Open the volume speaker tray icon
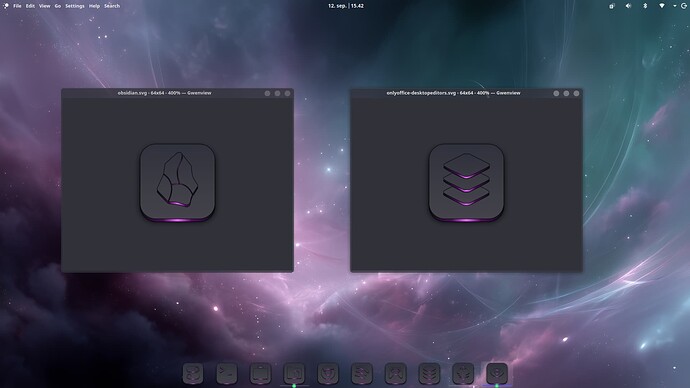 coord(628,6)
